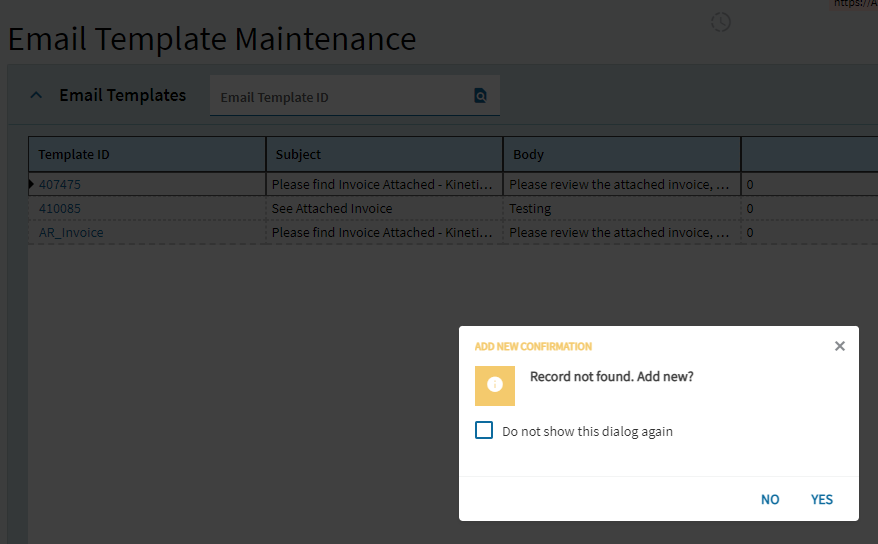Screen dimensions: 878x544
Task: Enable 'Do not show this dialog again'
Action: [484, 430]
